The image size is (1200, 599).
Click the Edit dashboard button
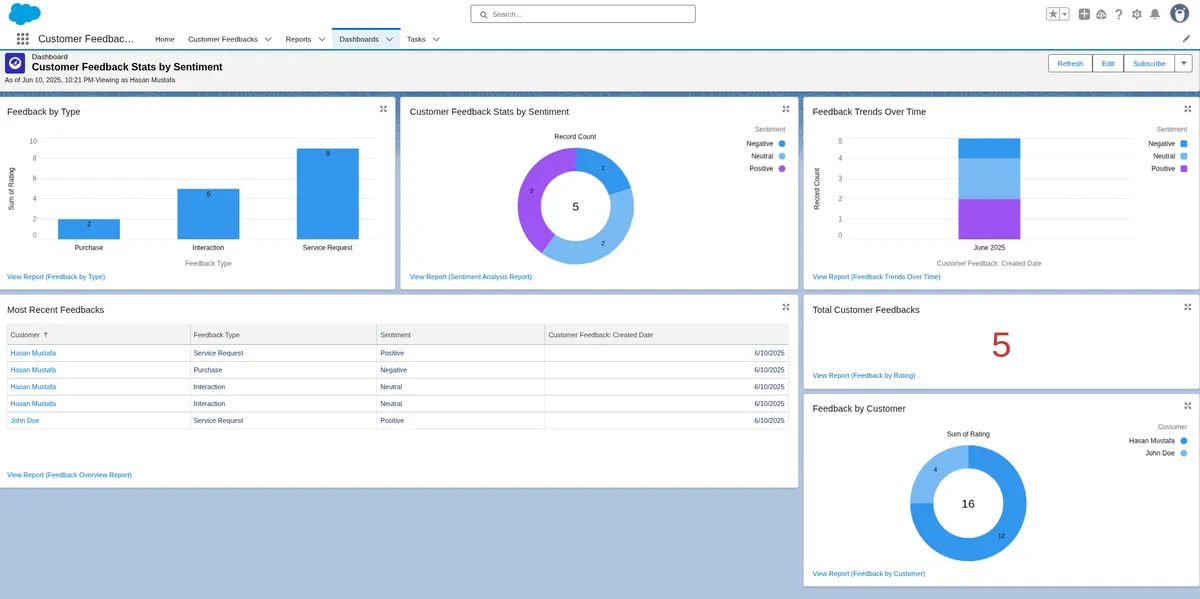click(x=1108, y=63)
